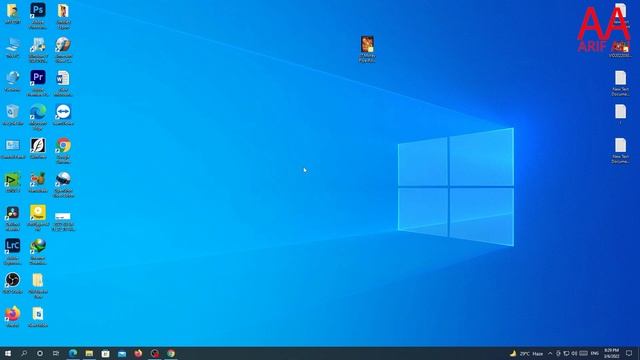Select the Windows USB/DVD tool shortcut
Screen dimensions: 640x360
(38, 49)
